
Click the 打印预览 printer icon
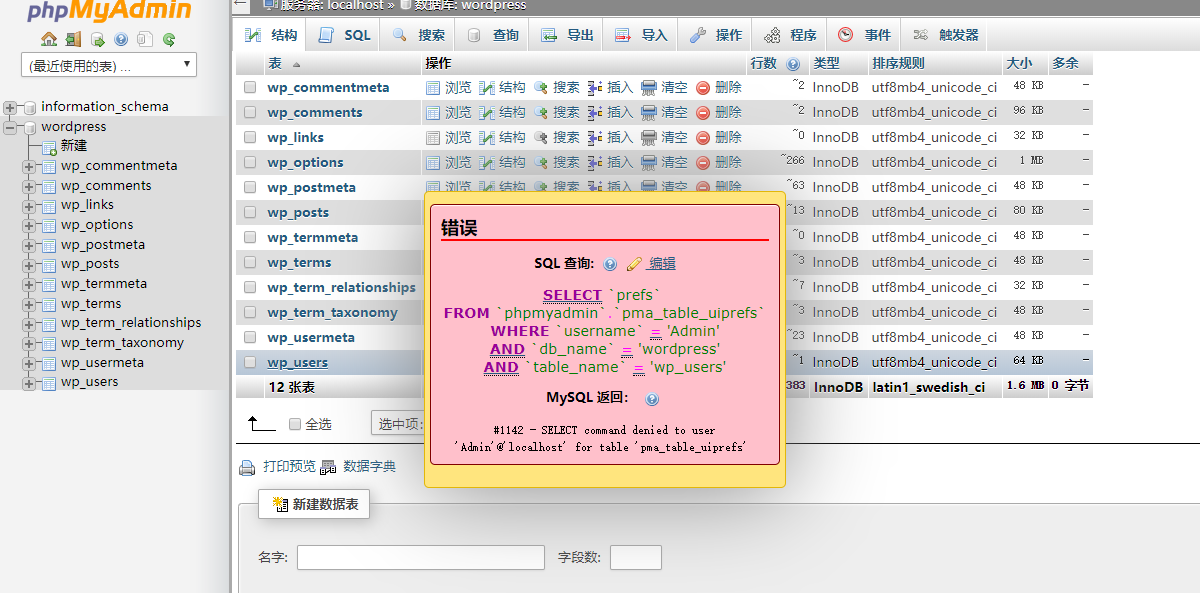pos(247,467)
